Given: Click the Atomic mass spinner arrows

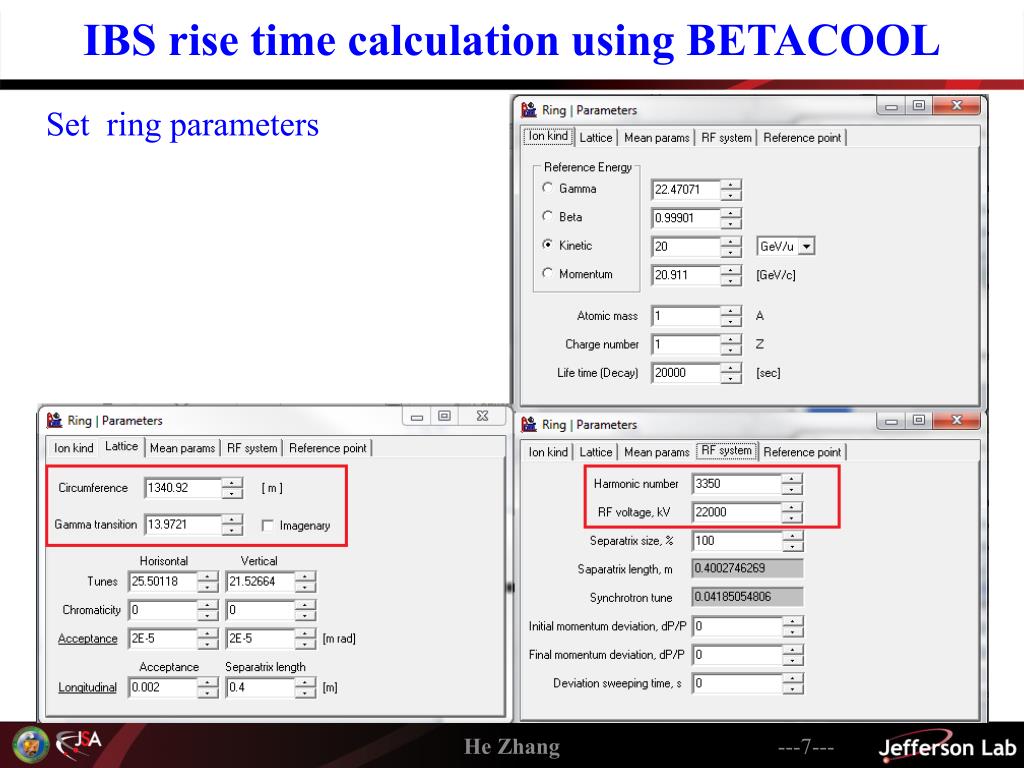Looking at the screenshot, I should [731, 316].
